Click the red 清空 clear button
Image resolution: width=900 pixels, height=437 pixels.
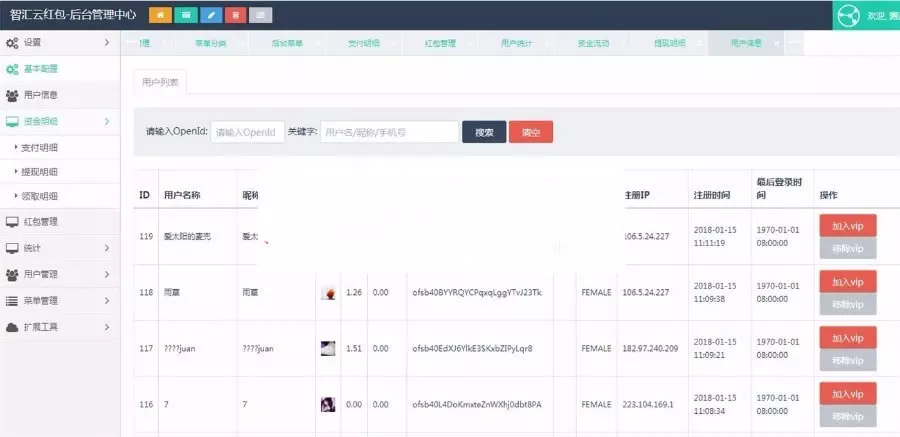530,132
